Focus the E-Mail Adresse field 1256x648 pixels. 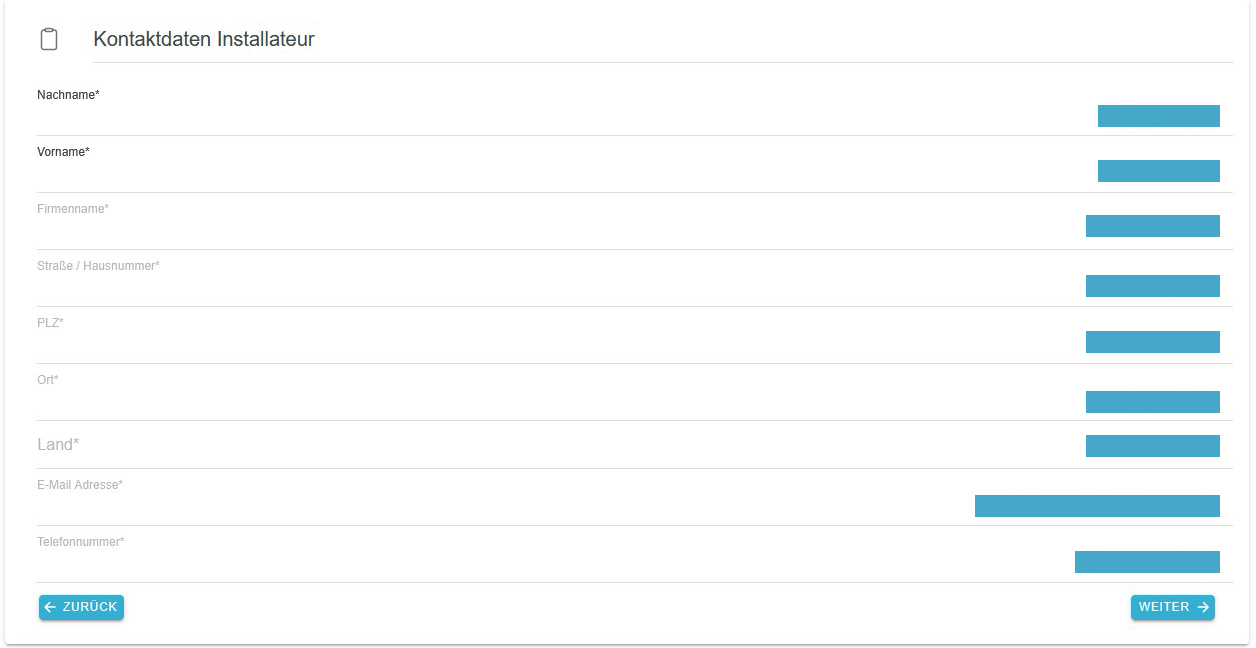(x=500, y=506)
